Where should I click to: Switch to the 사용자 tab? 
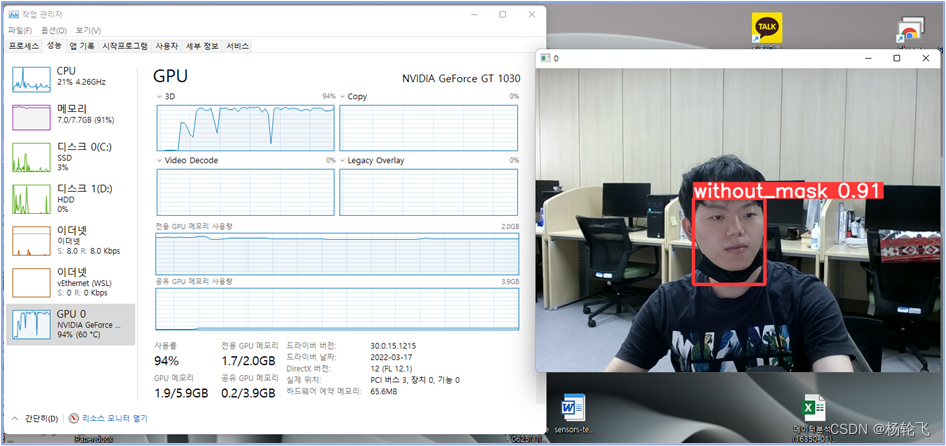coord(167,46)
